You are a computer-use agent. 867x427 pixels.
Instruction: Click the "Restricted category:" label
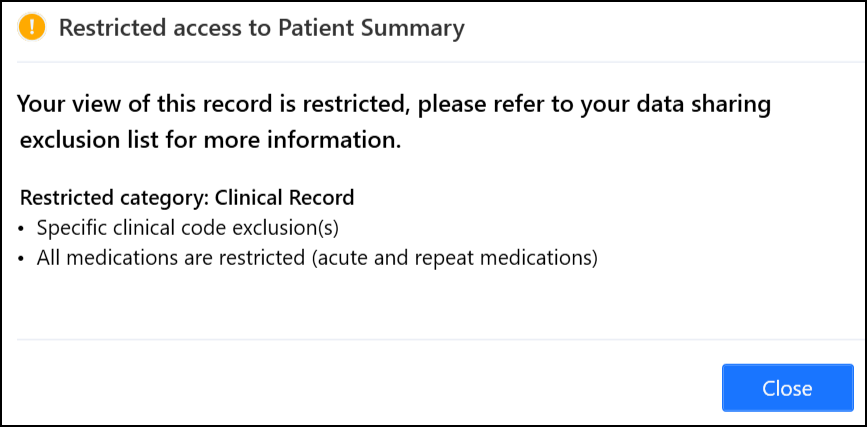tap(115, 197)
